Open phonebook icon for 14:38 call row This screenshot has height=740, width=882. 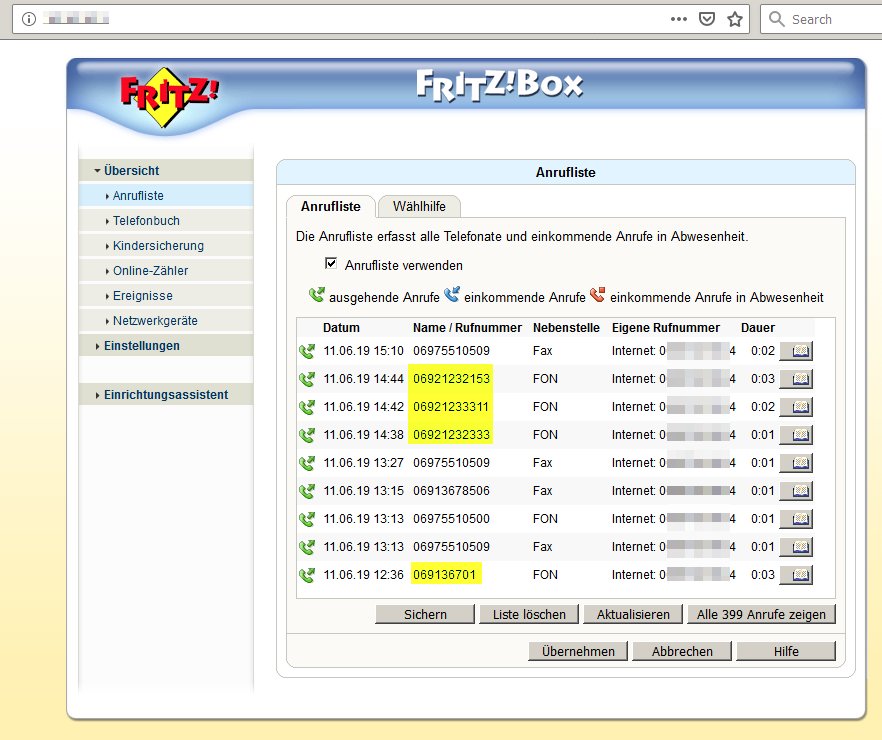(x=796, y=435)
